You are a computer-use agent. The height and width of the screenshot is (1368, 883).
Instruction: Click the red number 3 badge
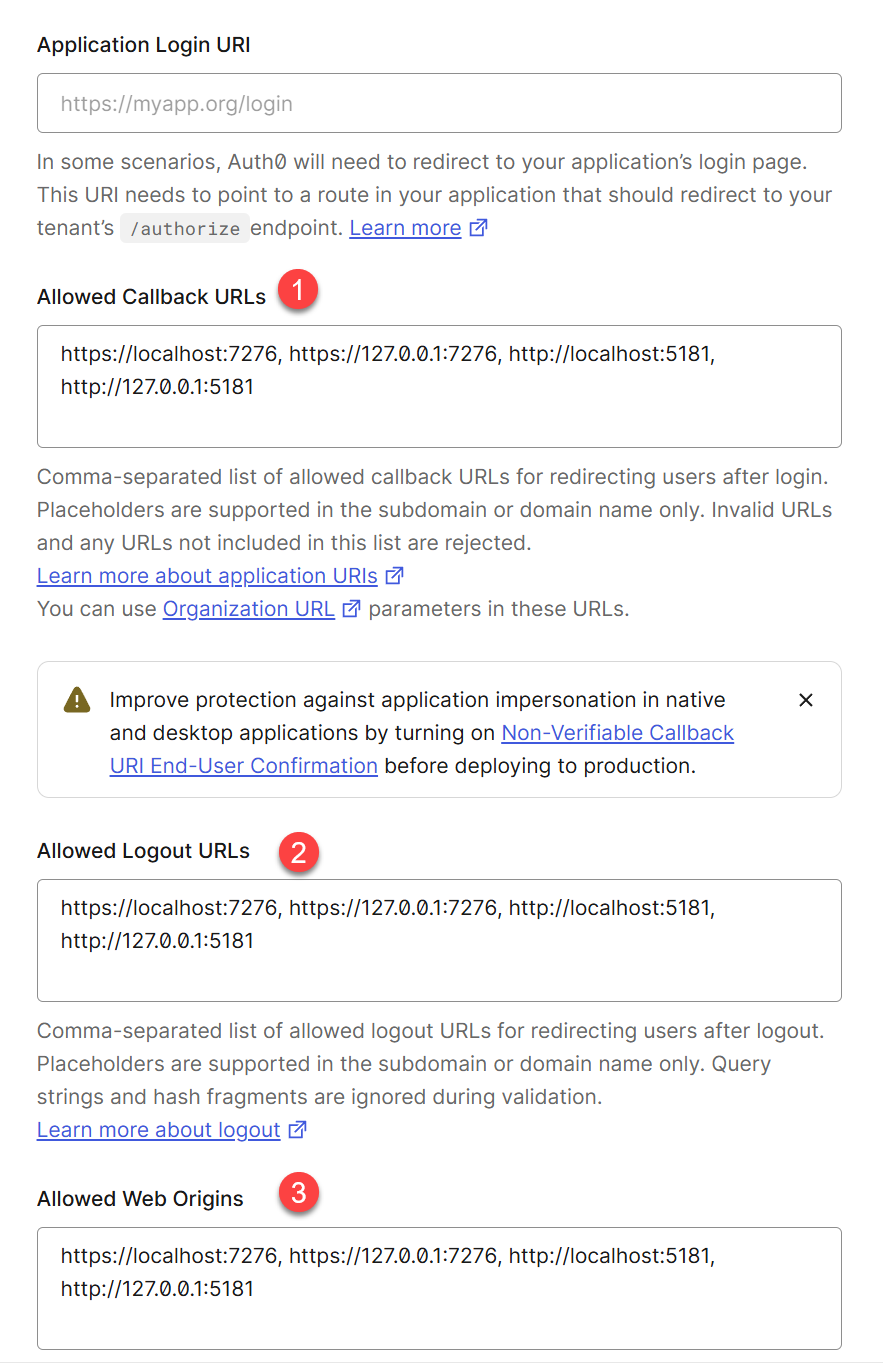coord(298,1194)
